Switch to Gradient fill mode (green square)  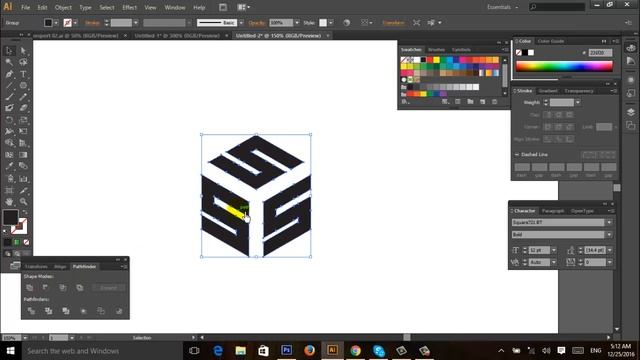17,242
